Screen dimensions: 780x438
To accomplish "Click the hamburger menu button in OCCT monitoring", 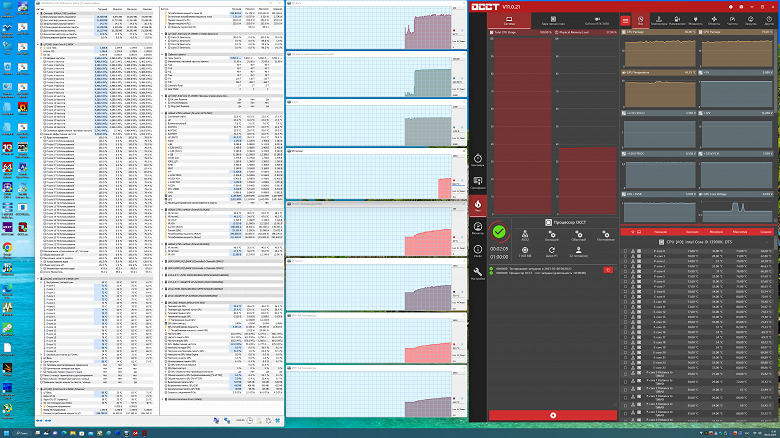I will coord(625,20).
